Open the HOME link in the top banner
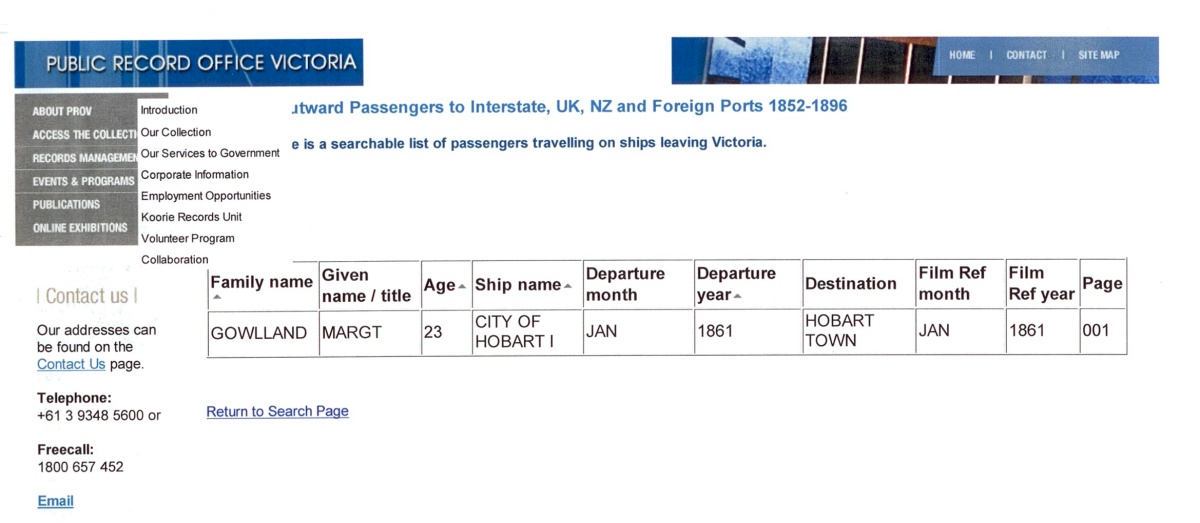The width and height of the screenshot is (1200, 523). (x=962, y=55)
